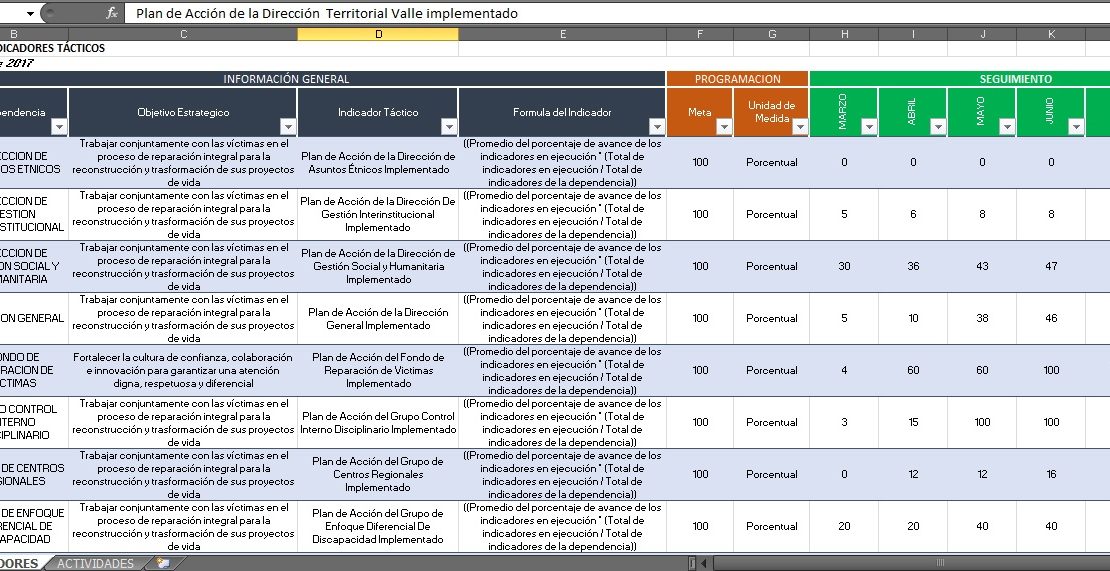This screenshot has height=571, width=1110.
Task: Select column I header
Action: tap(913, 34)
